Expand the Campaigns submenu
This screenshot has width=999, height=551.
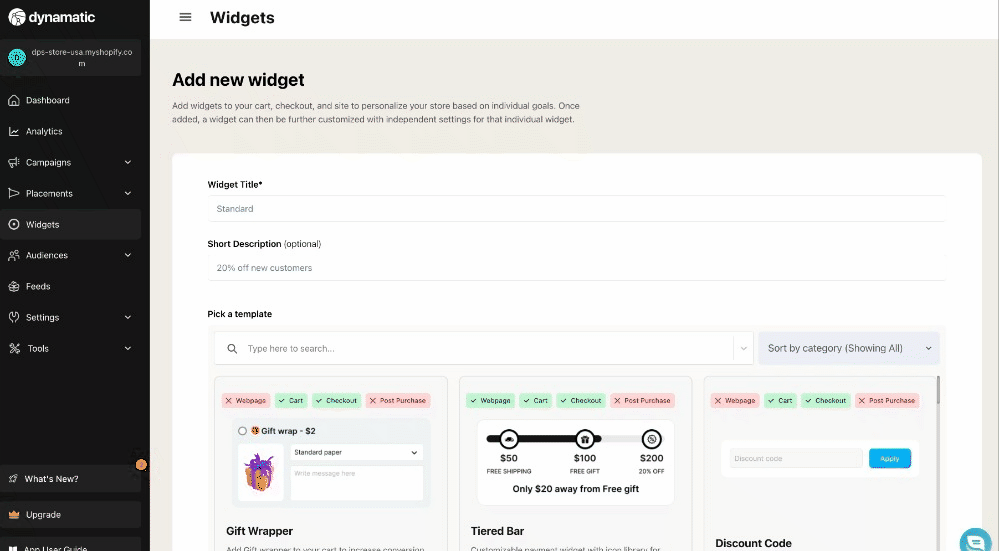coord(127,162)
